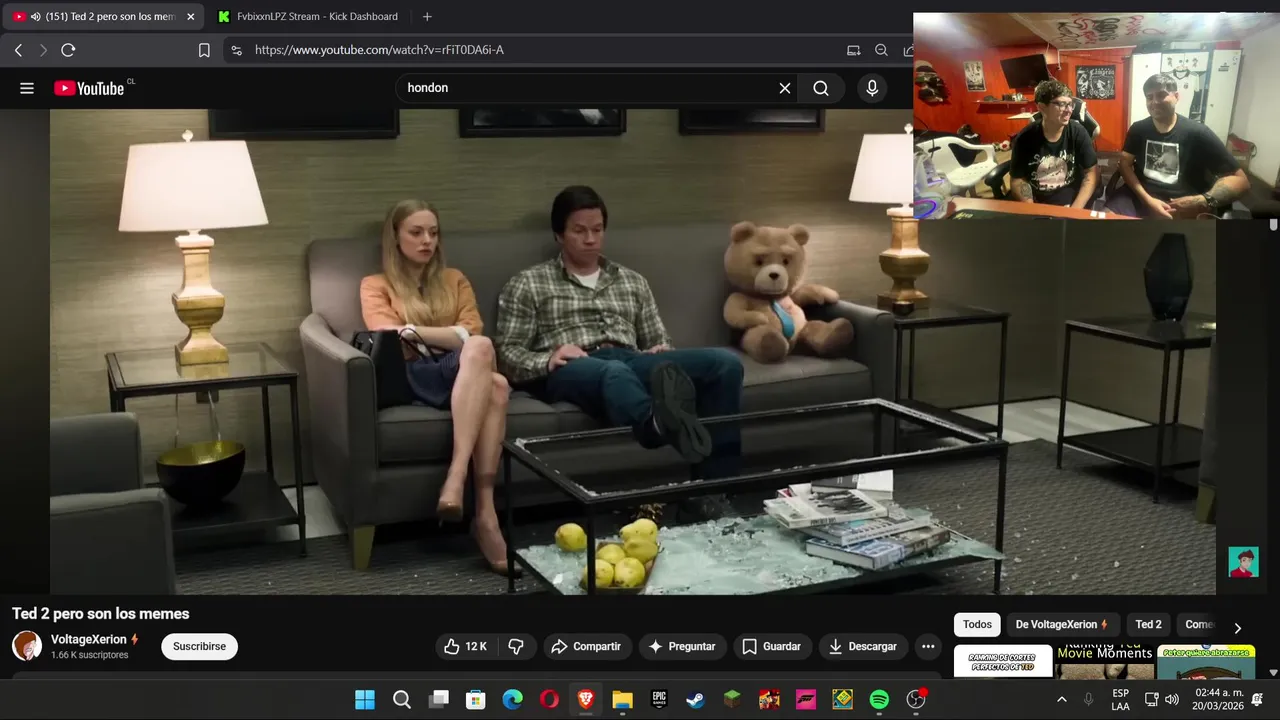1280x720 pixels.
Task: Open the Ranking de cortes perfectos thumbnail
Action: click(x=1002, y=661)
